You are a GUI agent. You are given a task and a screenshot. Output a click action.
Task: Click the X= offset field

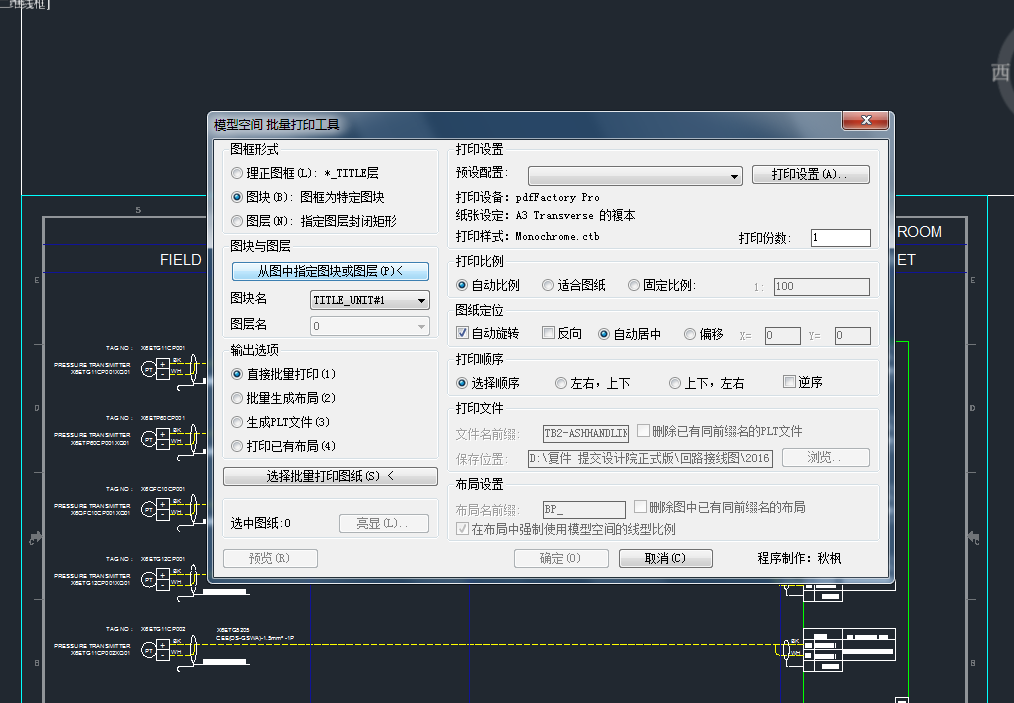click(x=782, y=336)
